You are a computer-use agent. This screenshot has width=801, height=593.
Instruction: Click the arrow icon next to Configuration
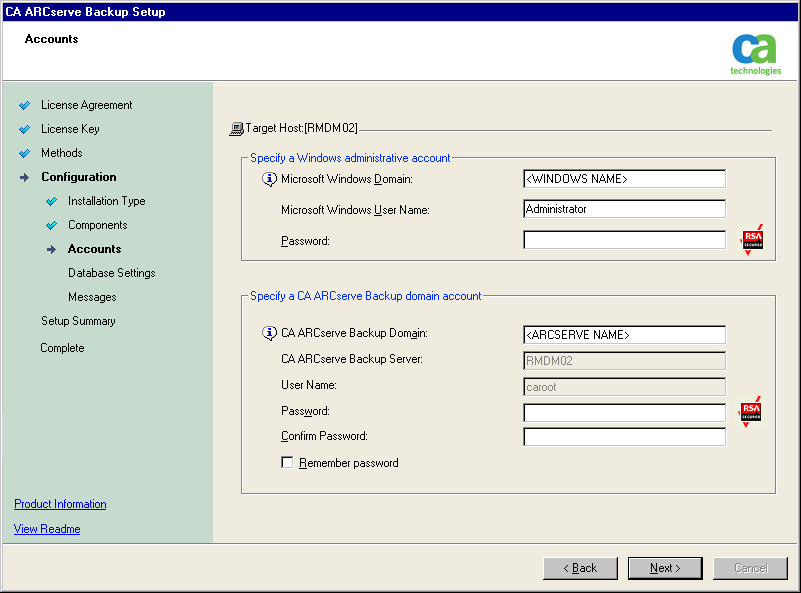pos(25,177)
